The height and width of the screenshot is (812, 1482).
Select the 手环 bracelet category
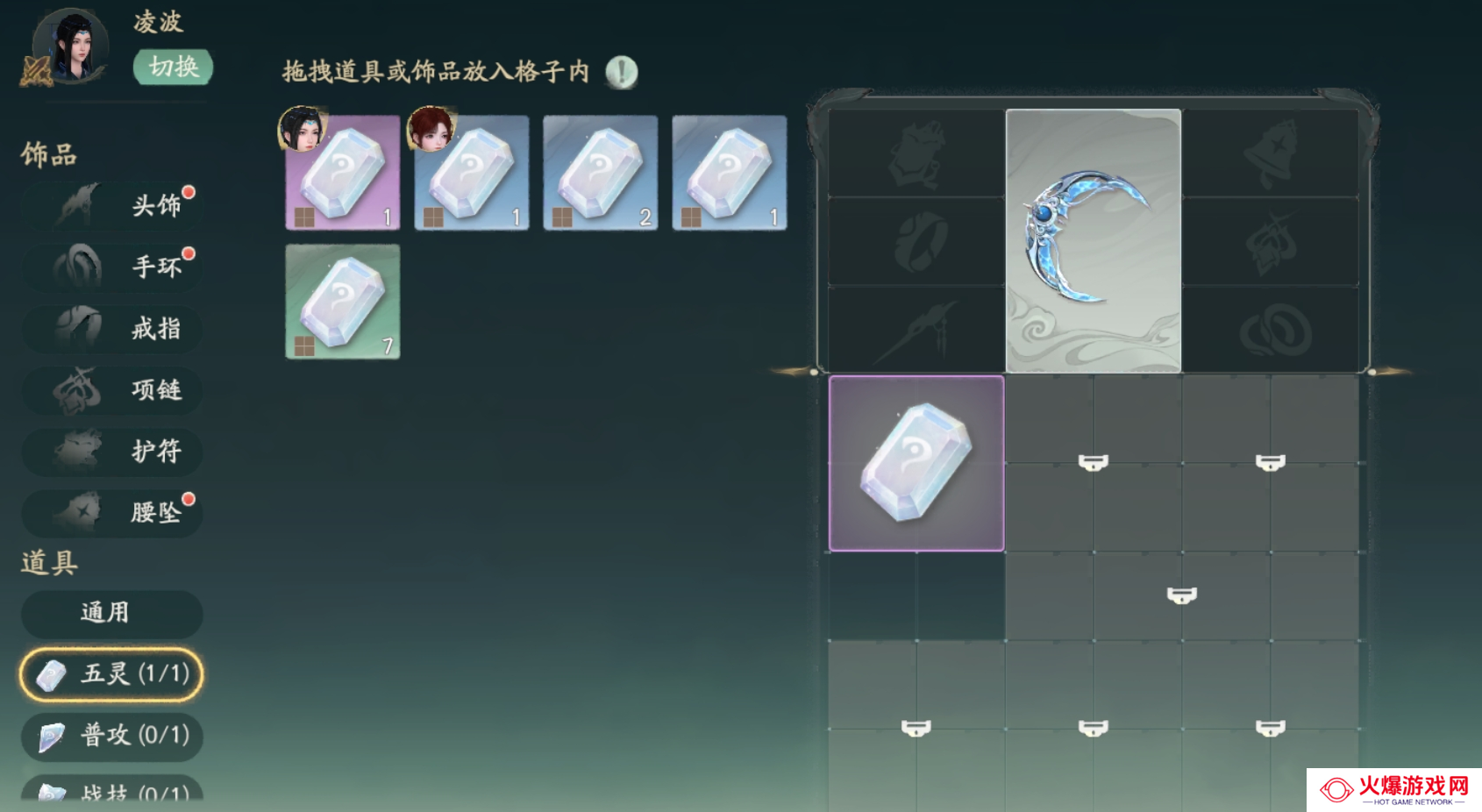point(112,267)
